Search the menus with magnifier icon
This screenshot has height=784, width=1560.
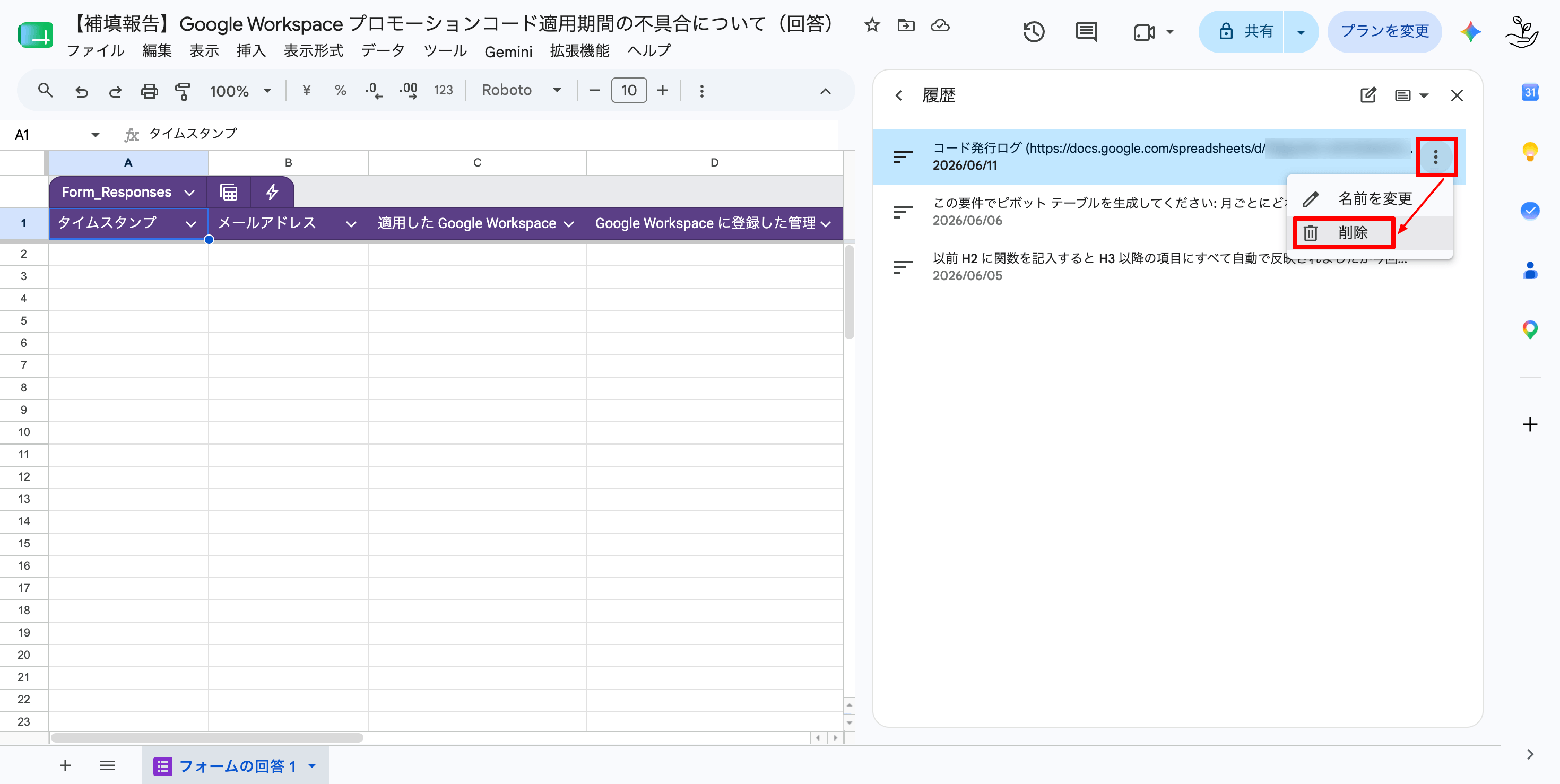46,91
